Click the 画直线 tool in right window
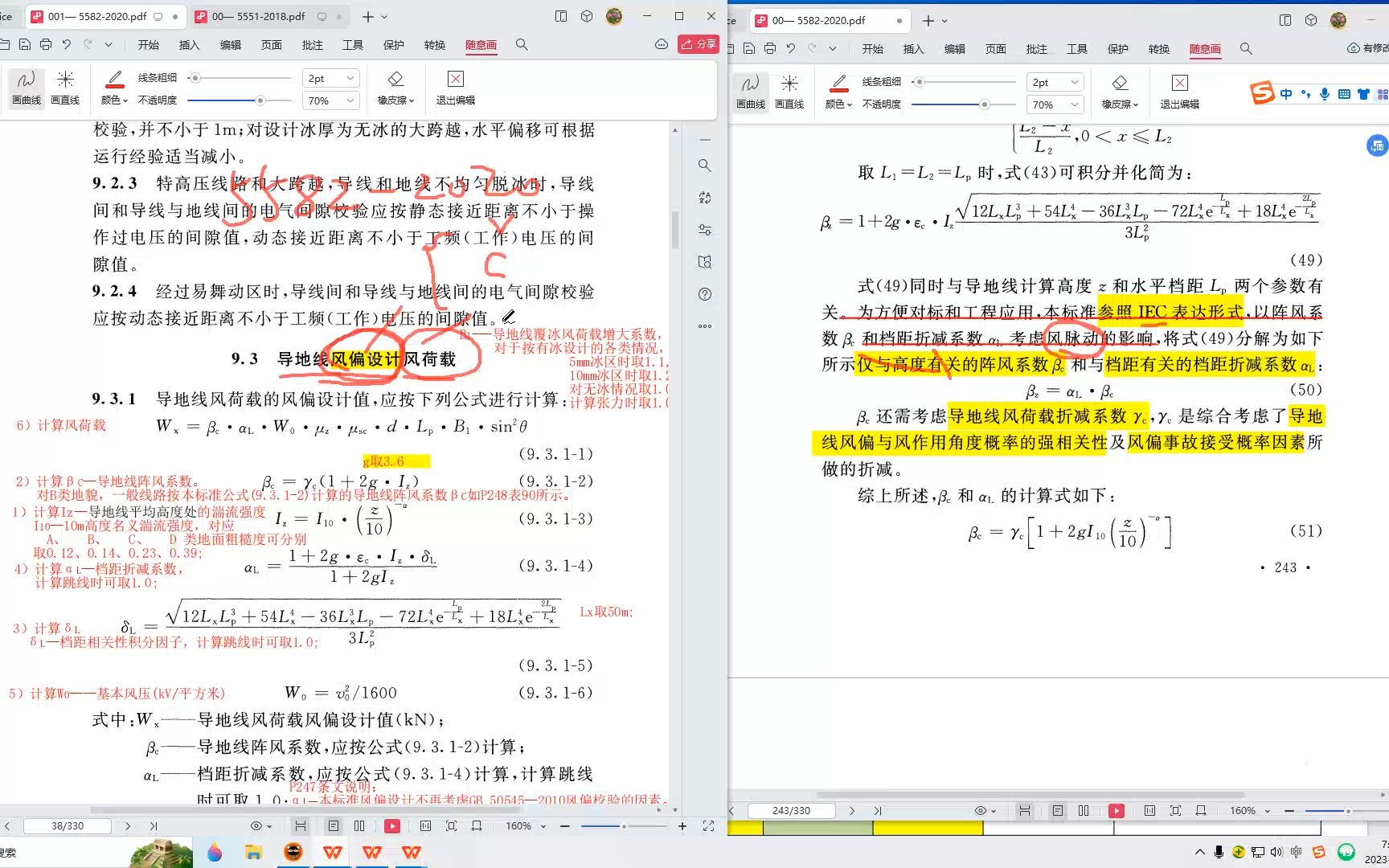1389x868 pixels. coord(789,92)
